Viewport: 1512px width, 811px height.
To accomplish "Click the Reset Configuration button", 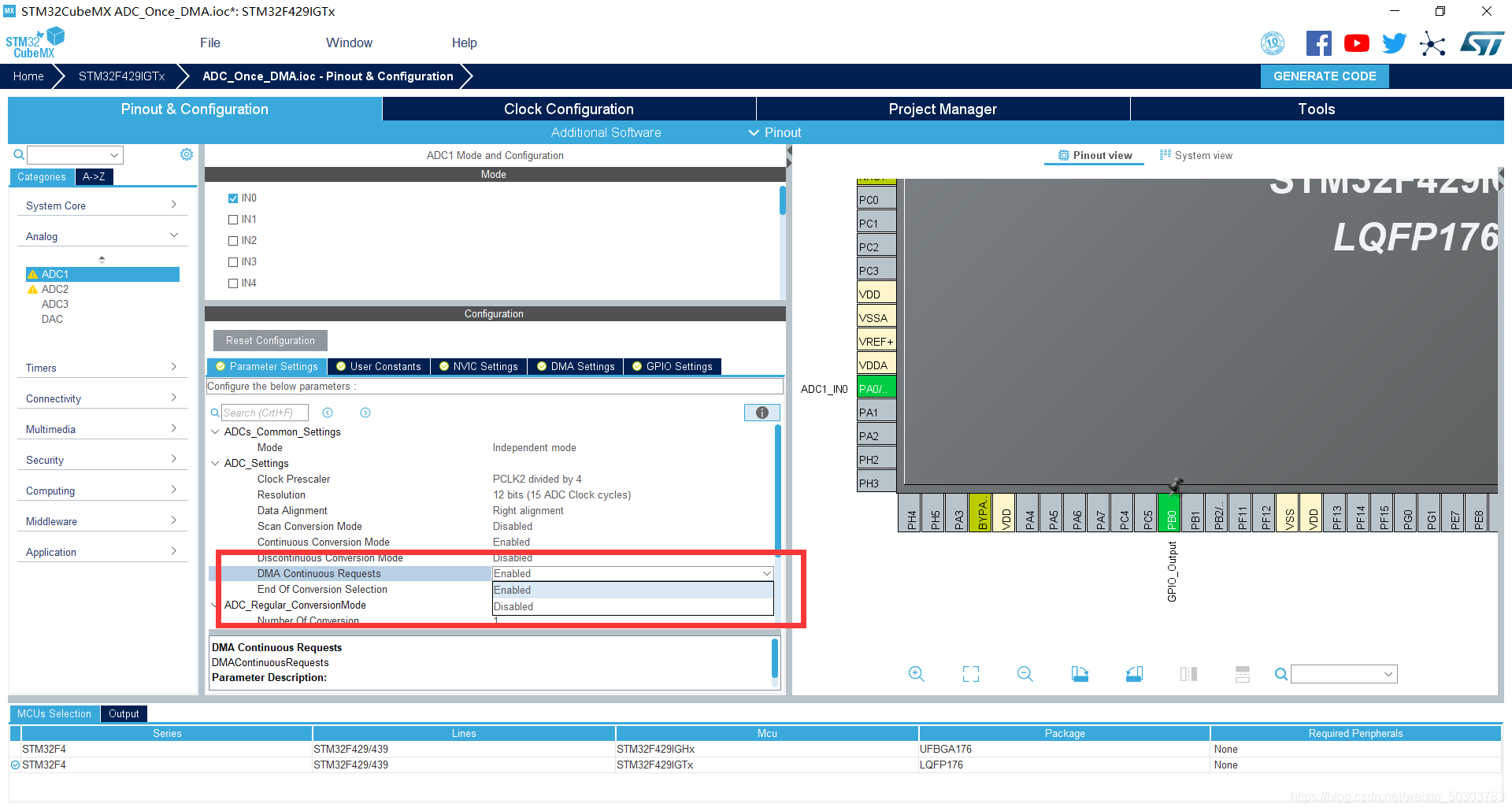I will point(270,340).
